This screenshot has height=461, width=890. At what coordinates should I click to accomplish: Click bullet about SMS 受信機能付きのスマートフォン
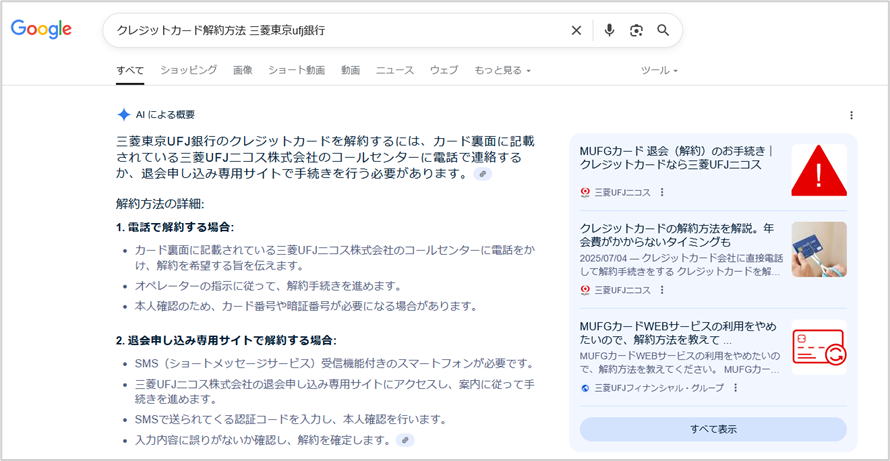coord(334,363)
